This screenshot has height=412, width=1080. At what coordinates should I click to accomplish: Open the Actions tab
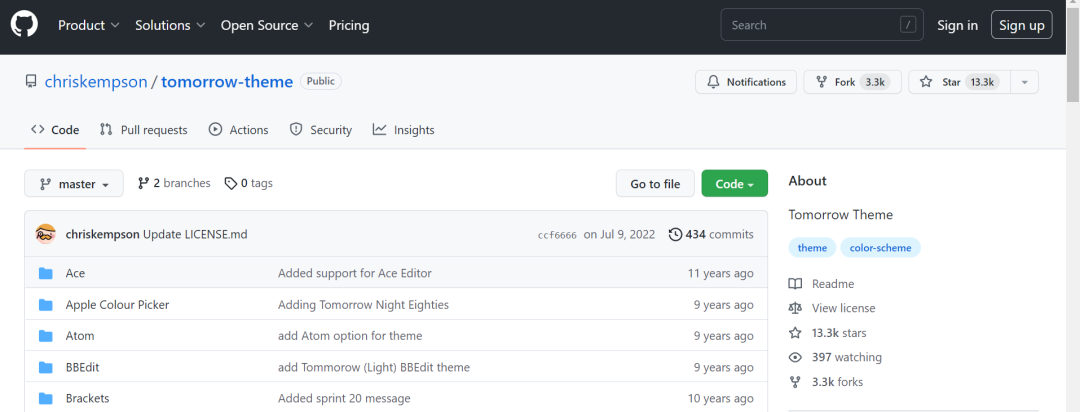click(x=238, y=130)
